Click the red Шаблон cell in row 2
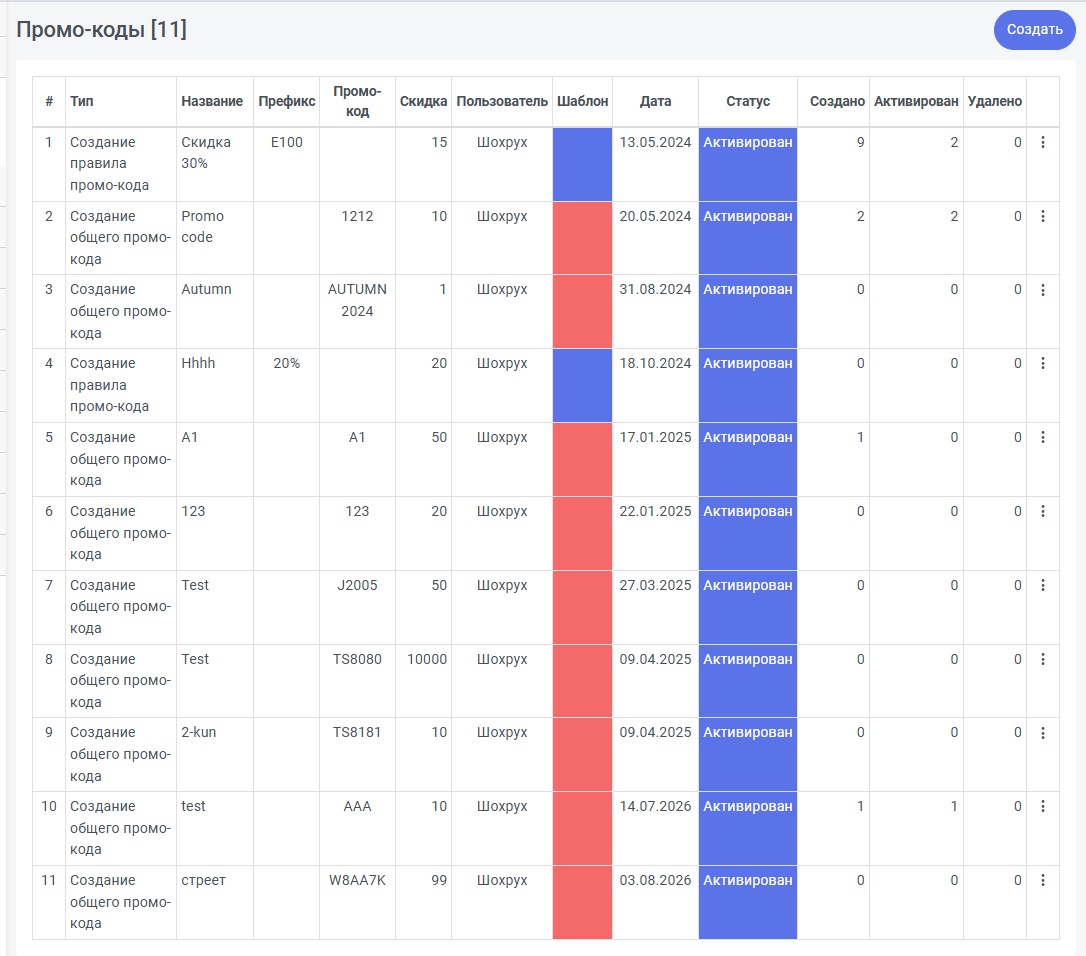Screen dimensions: 1086x956 582,238
